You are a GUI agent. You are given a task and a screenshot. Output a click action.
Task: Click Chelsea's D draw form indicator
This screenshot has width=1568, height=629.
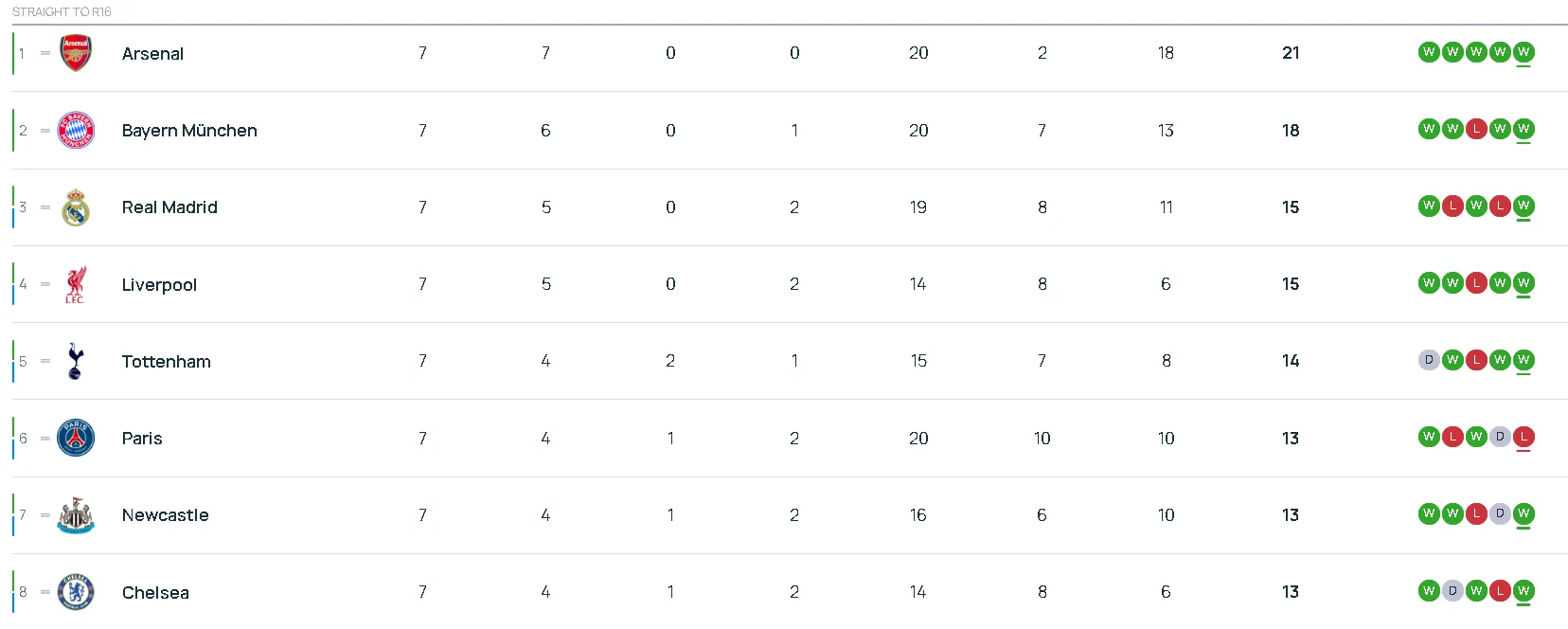(1452, 590)
